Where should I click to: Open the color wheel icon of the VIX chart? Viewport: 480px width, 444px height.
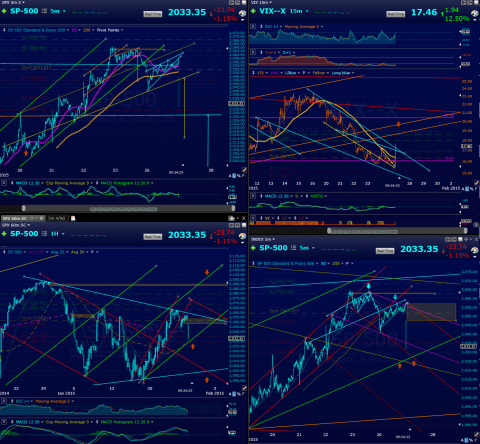pos(474,13)
